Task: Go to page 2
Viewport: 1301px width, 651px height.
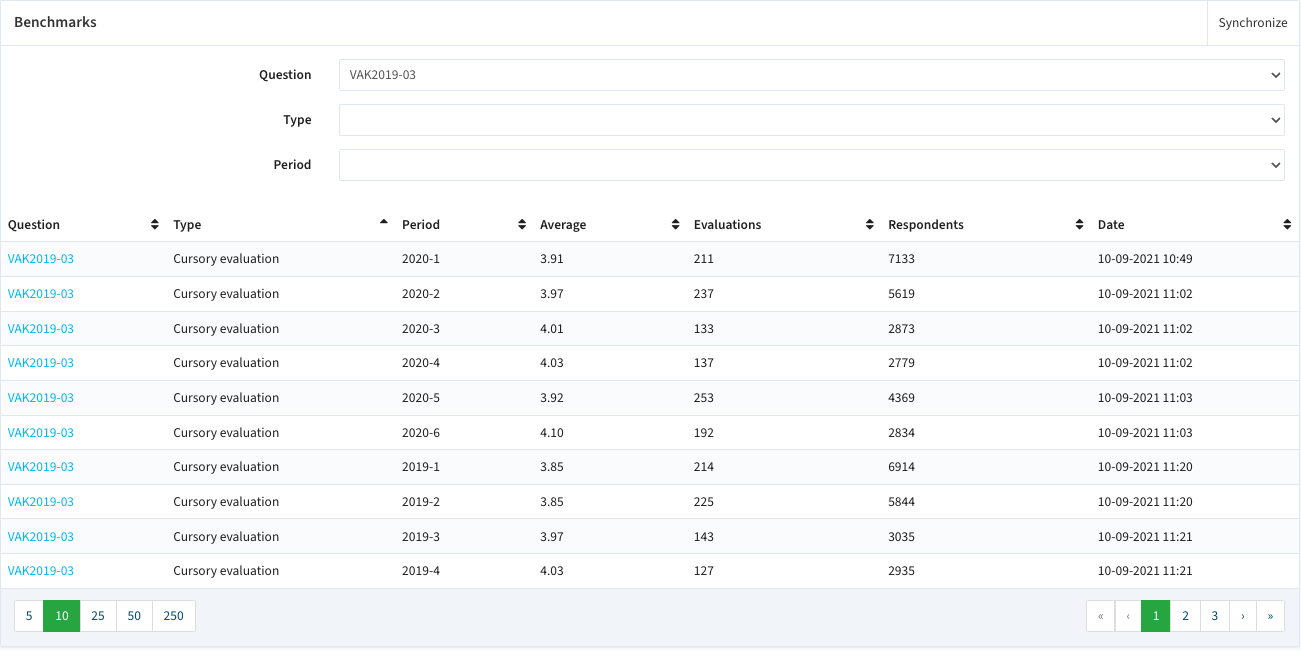Action: [x=1185, y=616]
